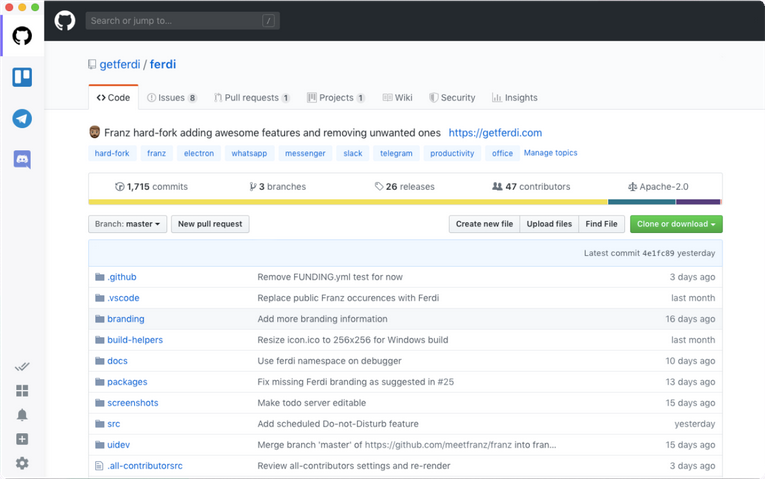The image size is (765, 479).
Task: Open workspaces grid icon in sidebar
Action: [x=22, y=390]
